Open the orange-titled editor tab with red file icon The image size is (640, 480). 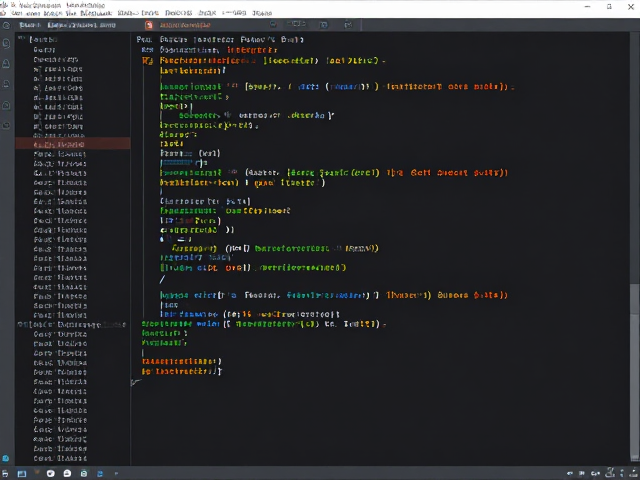click(x=178, y=25)
